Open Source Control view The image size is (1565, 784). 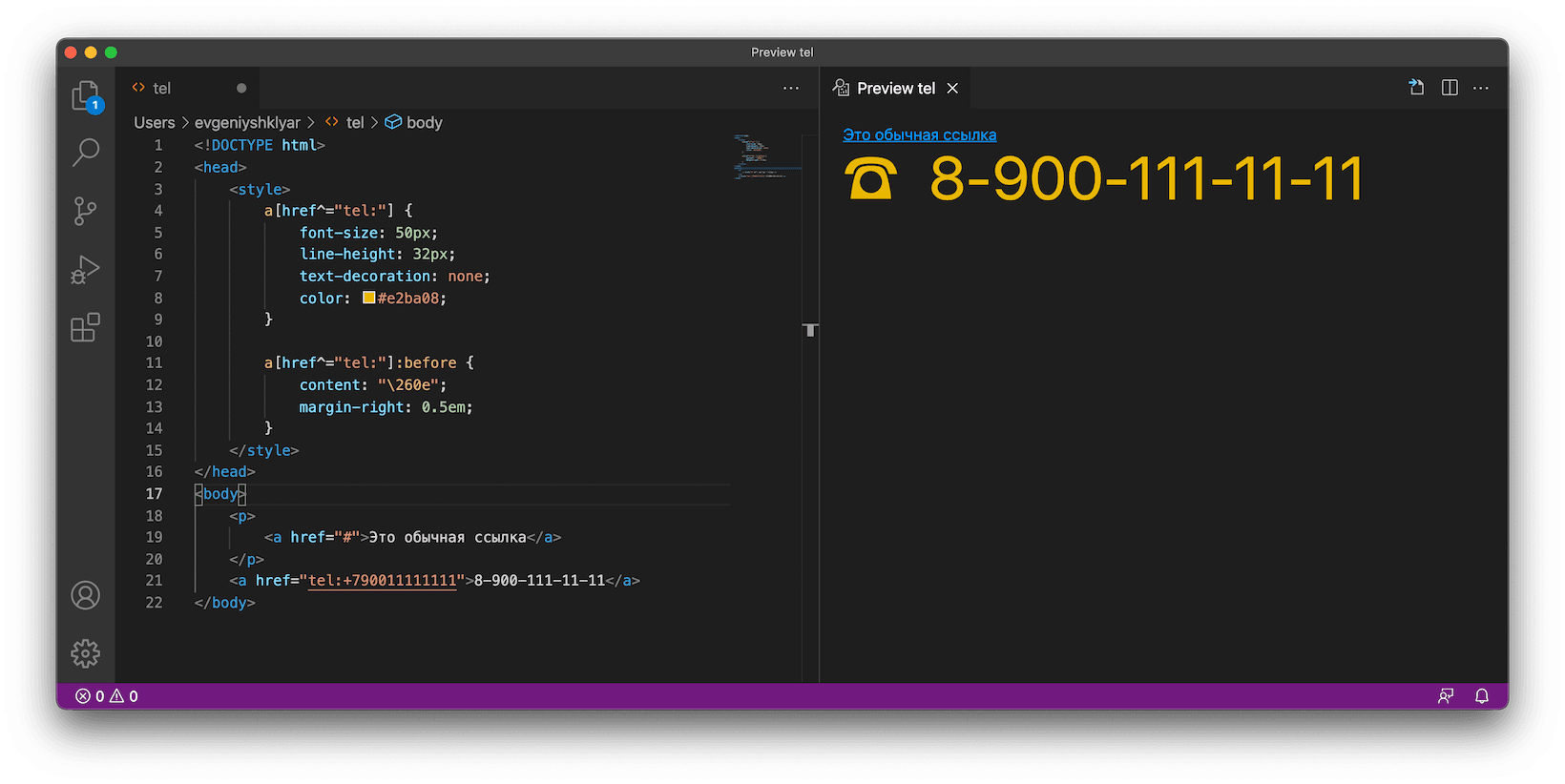coord(85,211)
